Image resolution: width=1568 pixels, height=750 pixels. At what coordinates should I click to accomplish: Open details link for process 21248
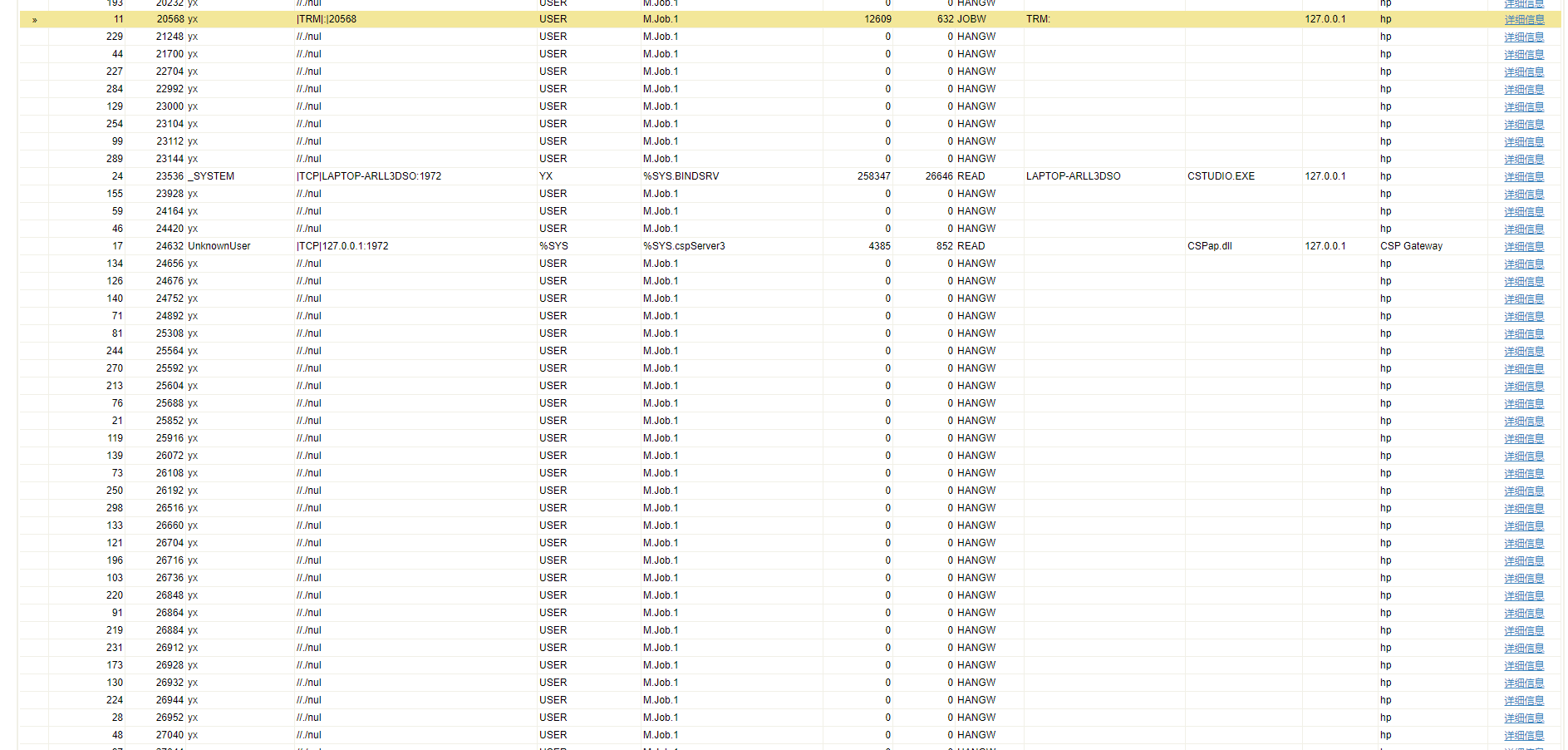[1524, 37]
